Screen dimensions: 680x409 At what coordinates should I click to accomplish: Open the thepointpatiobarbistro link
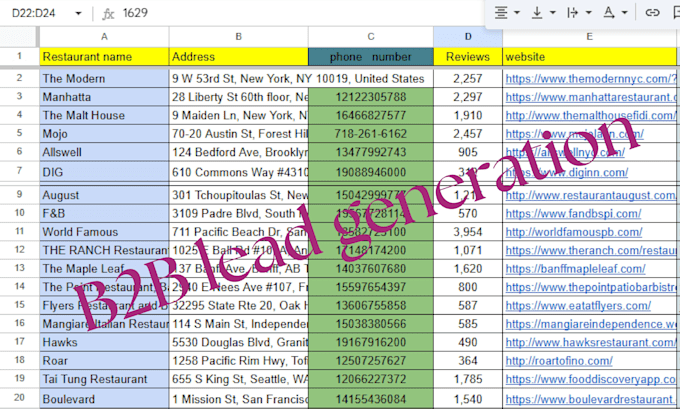point(591,287)
